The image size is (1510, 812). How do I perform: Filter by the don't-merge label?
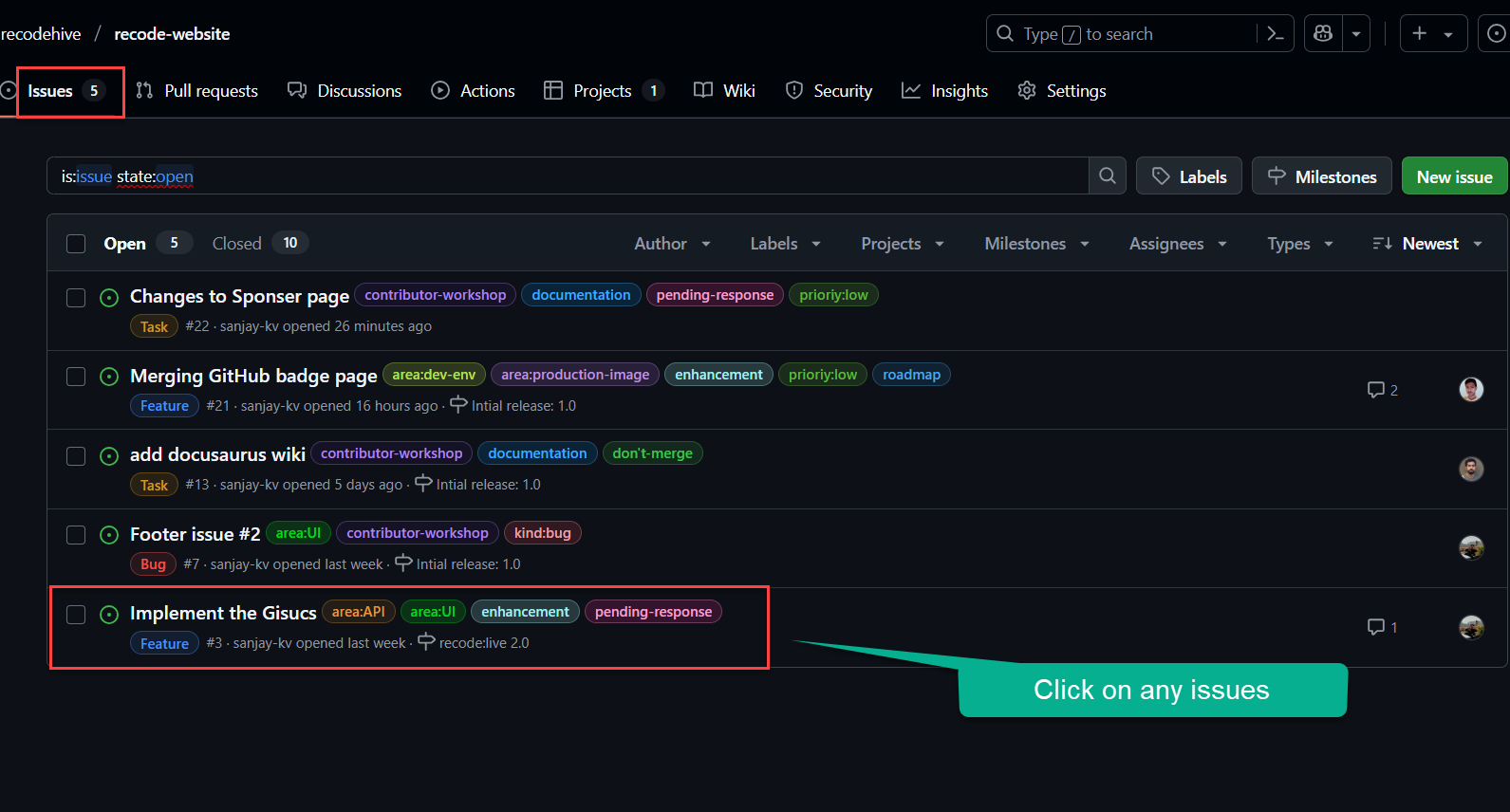pyautogui.click(x=652, y=453)
